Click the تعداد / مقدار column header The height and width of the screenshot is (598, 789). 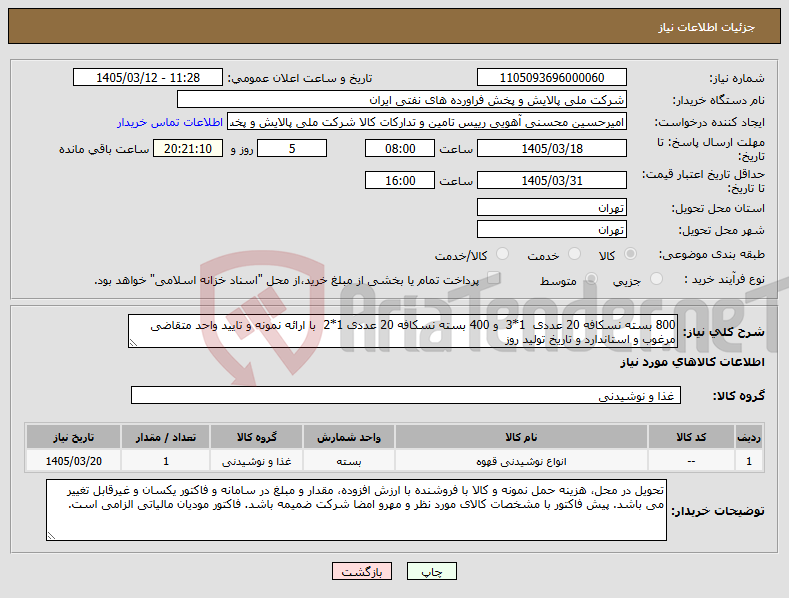pos(166,437)
